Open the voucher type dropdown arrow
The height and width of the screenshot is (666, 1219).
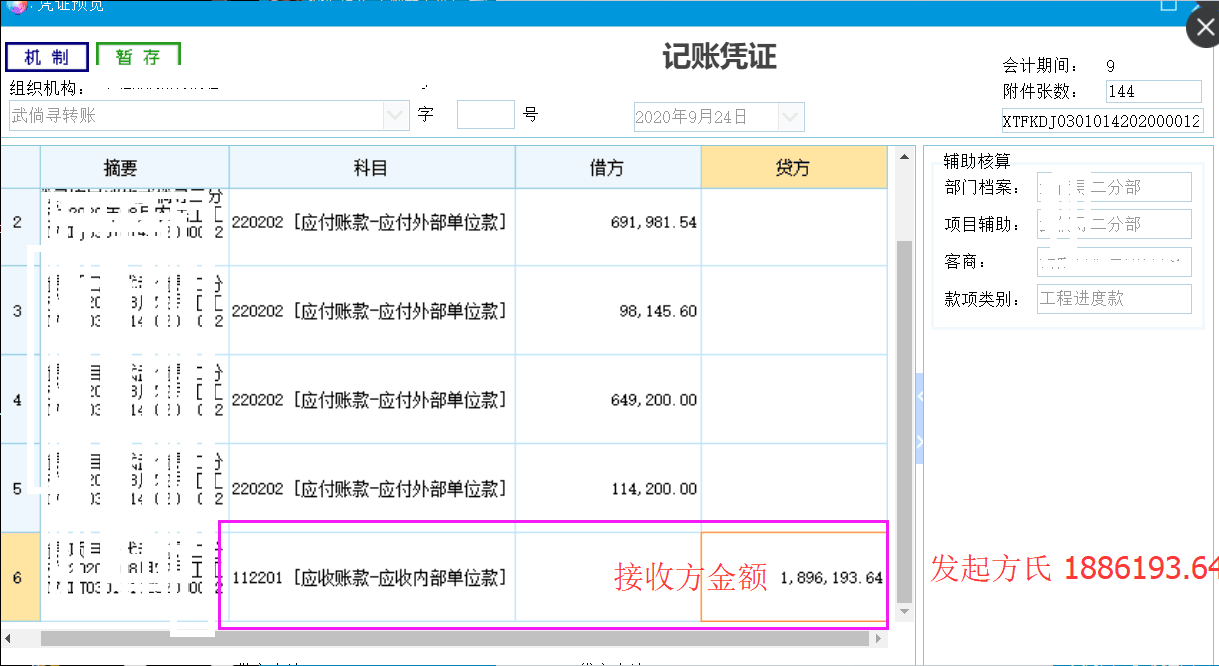pos(395,116)
